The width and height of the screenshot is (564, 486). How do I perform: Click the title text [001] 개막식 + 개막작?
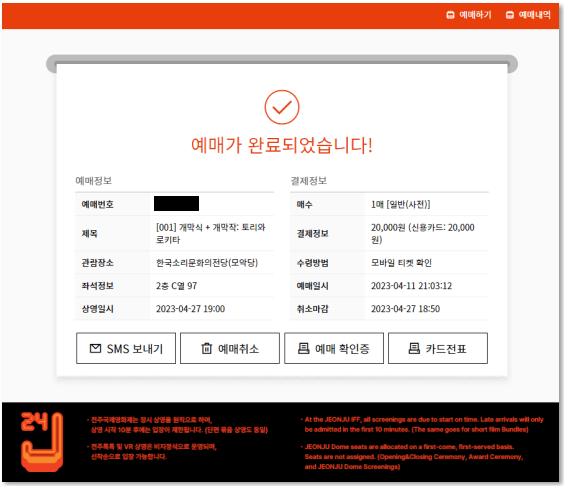pyautogui.click(x=210, y=233)
